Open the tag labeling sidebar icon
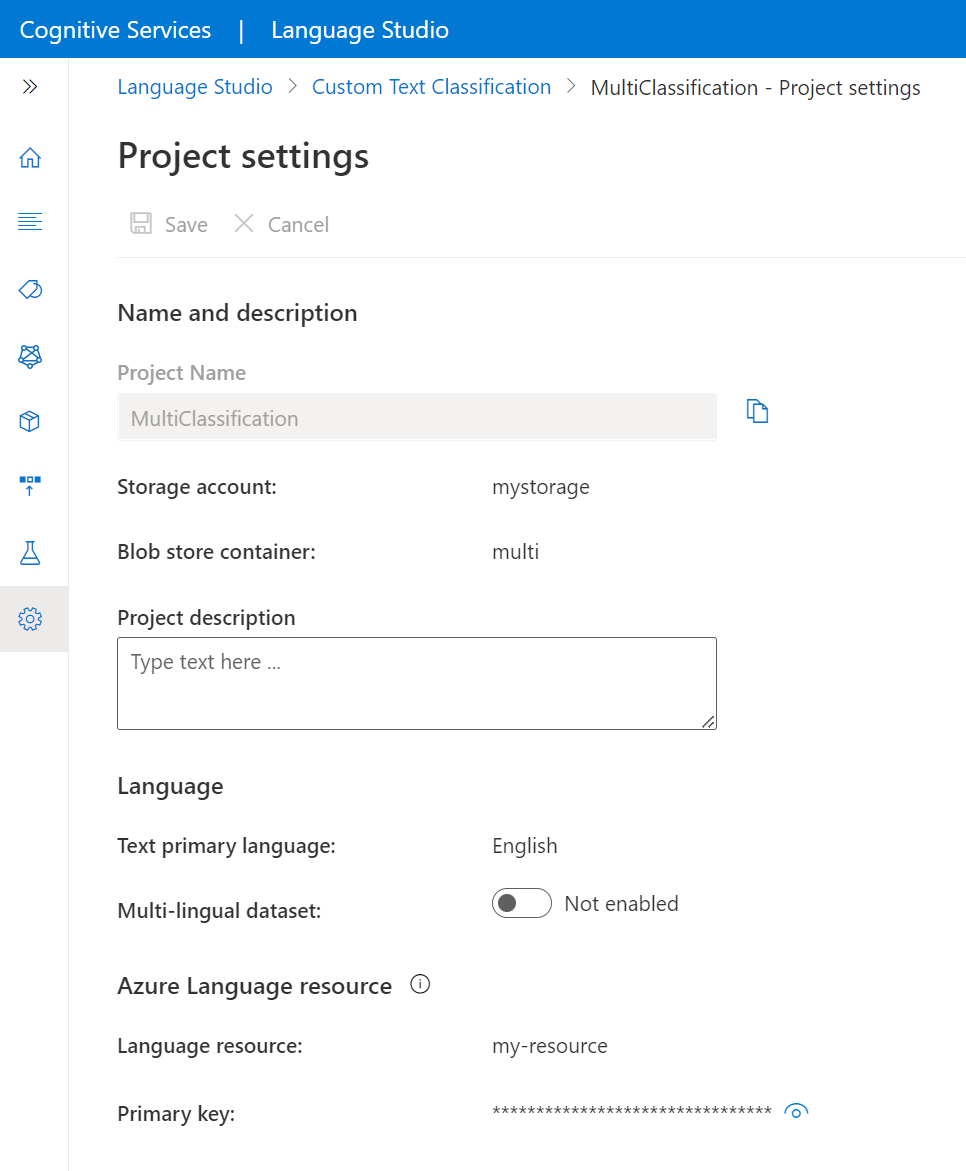 [30, 289]
